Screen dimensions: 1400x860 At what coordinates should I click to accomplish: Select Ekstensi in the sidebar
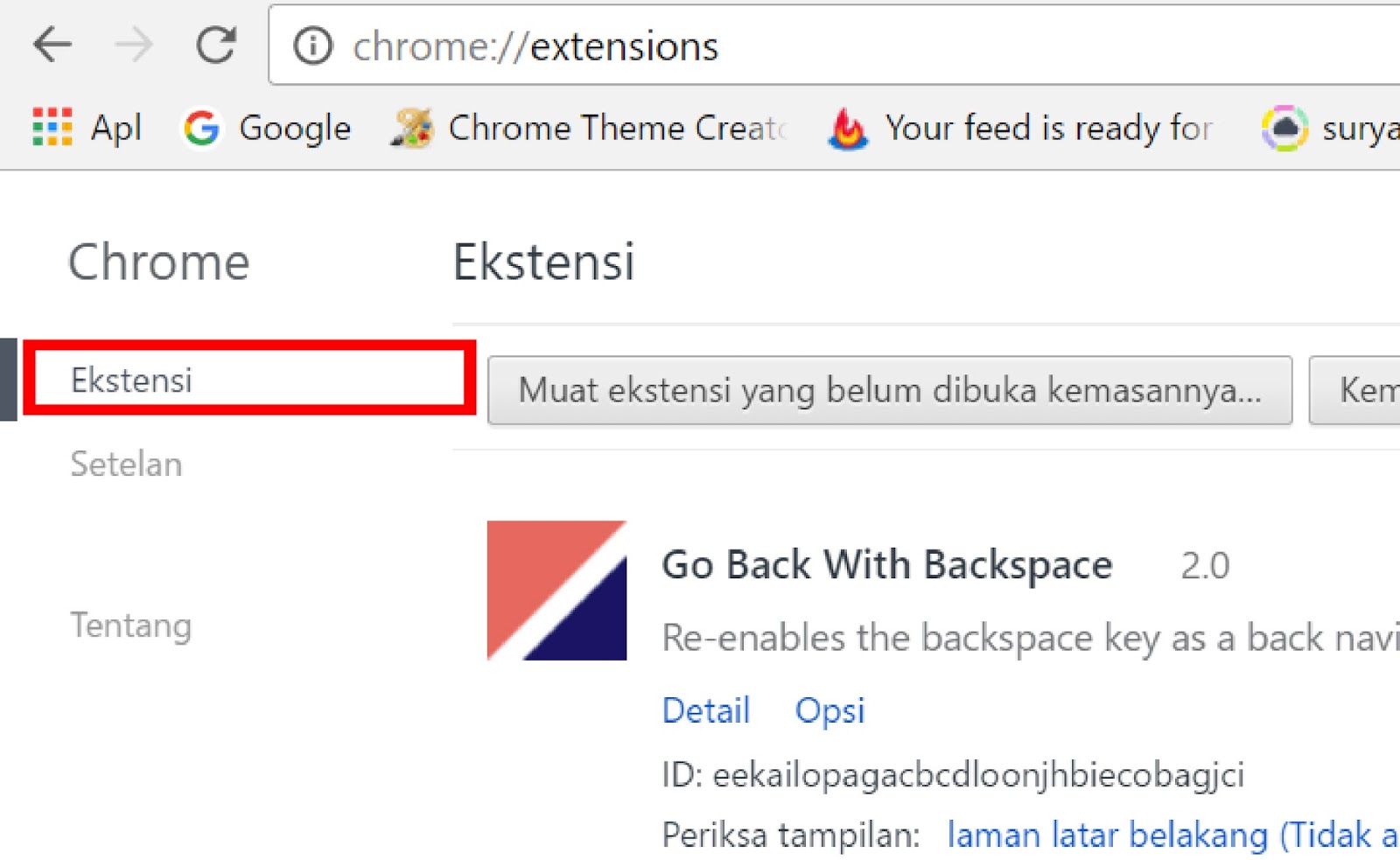pos(132,381)
